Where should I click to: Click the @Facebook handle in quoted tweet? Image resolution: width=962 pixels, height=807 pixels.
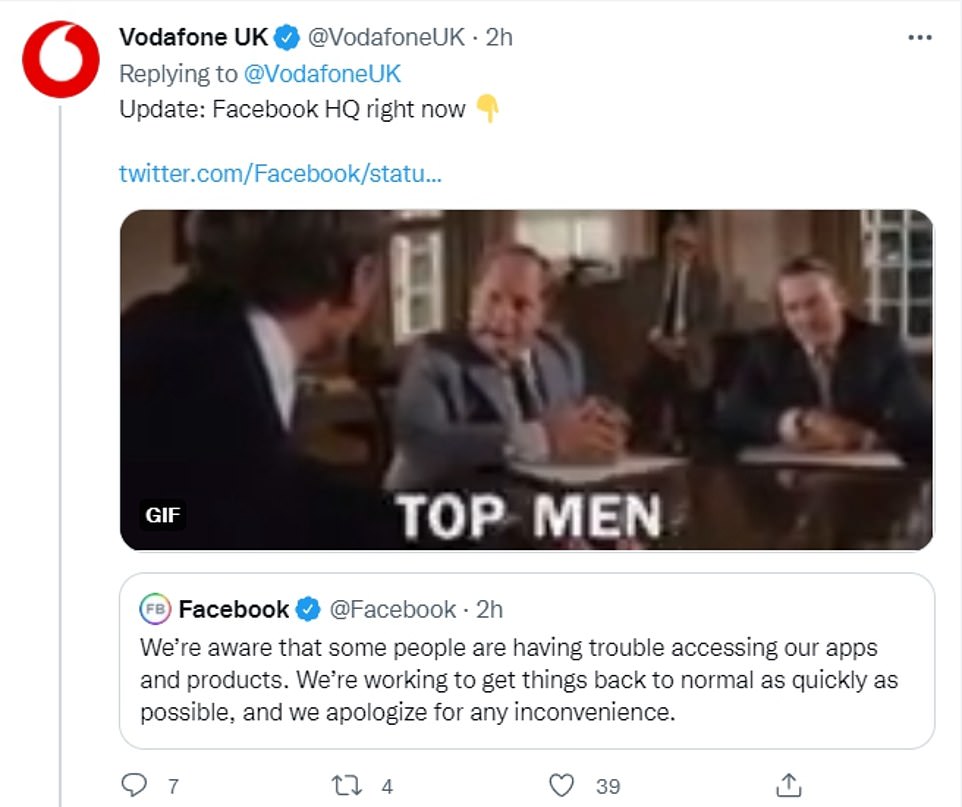pyautogui.click(x=393, y=609)
